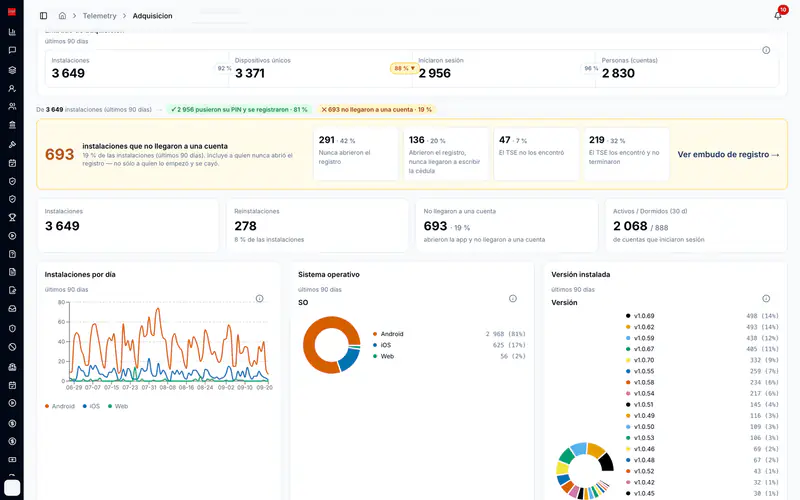This screenshot has height=500, width=800.
Task: Toggle Web series in line chart legend
Action: pos(118,406)
